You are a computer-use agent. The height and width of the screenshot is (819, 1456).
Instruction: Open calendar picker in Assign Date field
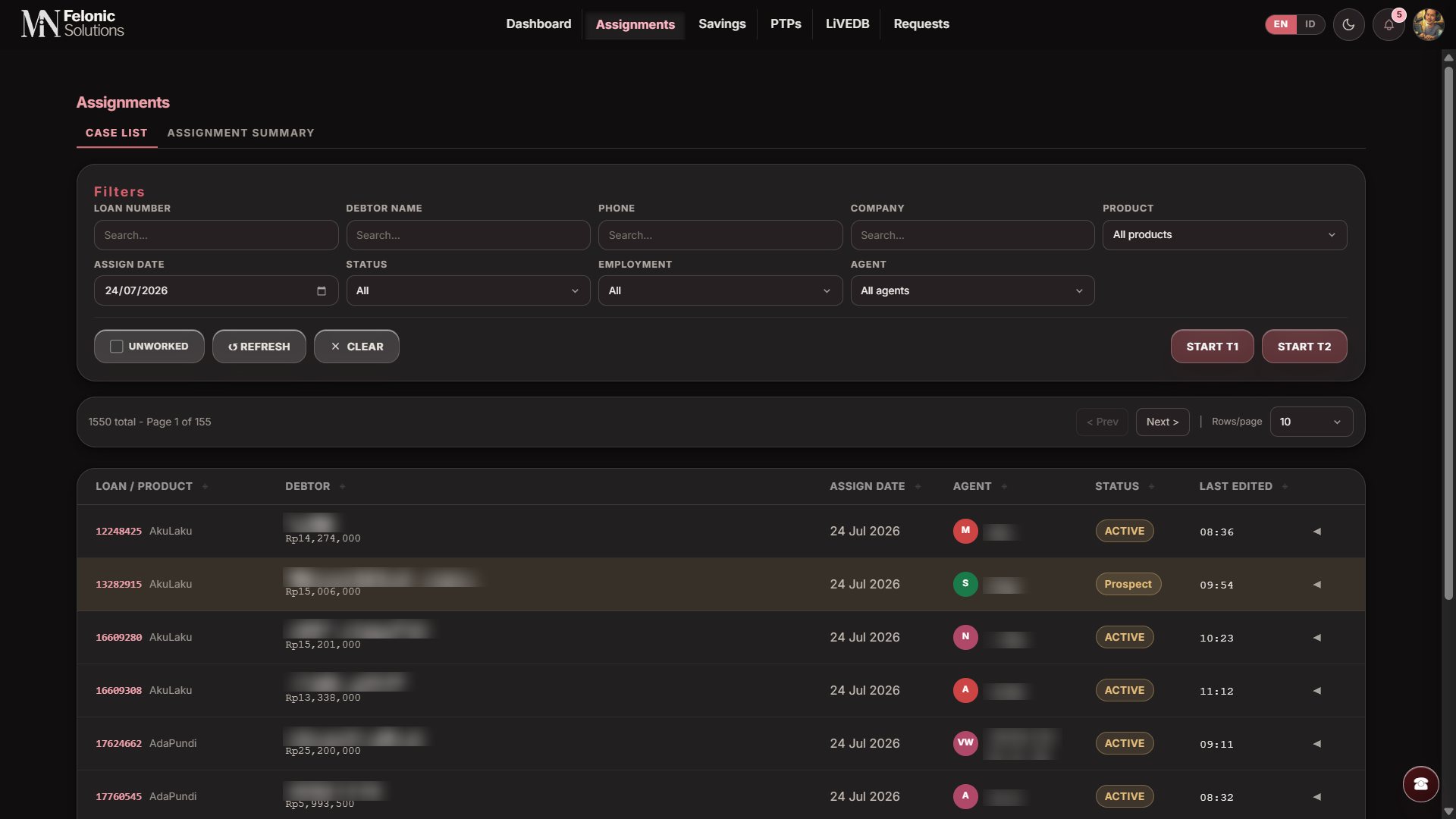[x=322, y=290]
